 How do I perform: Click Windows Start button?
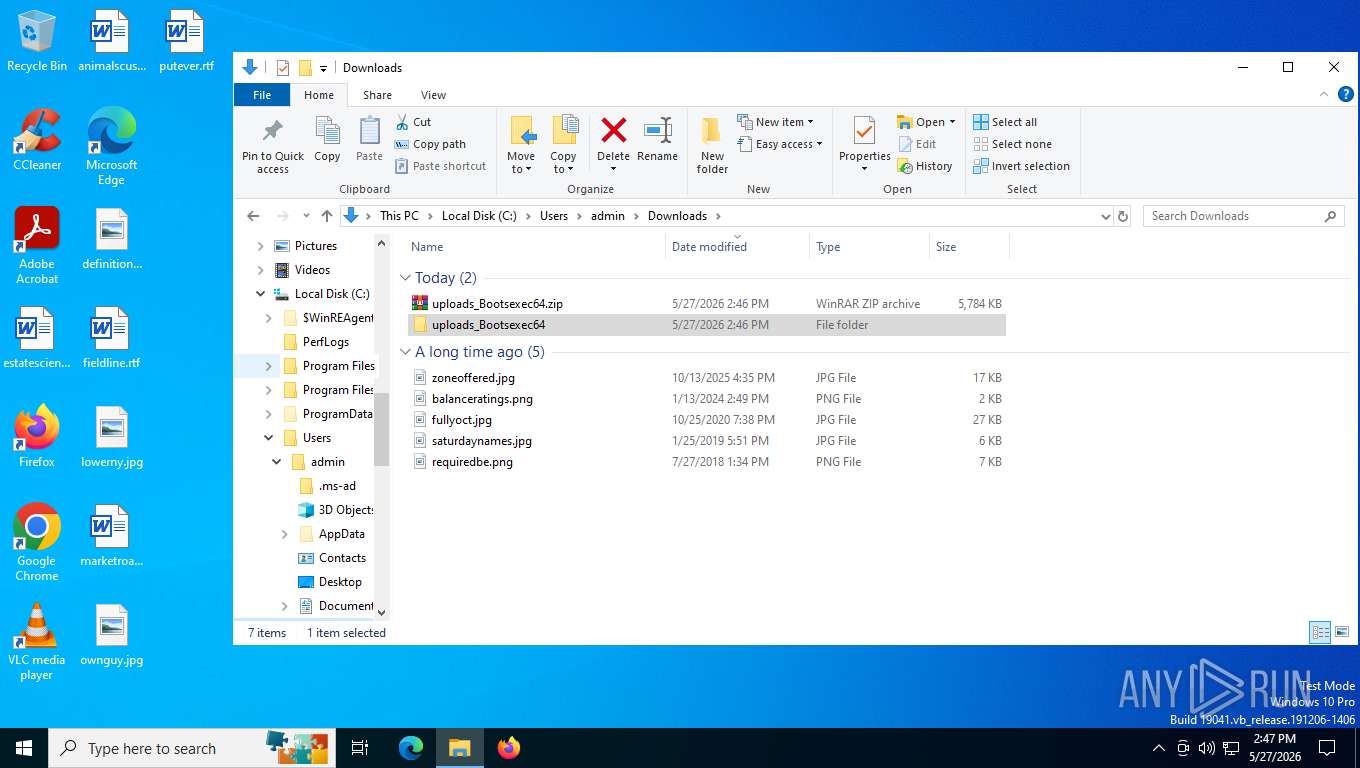24,748
